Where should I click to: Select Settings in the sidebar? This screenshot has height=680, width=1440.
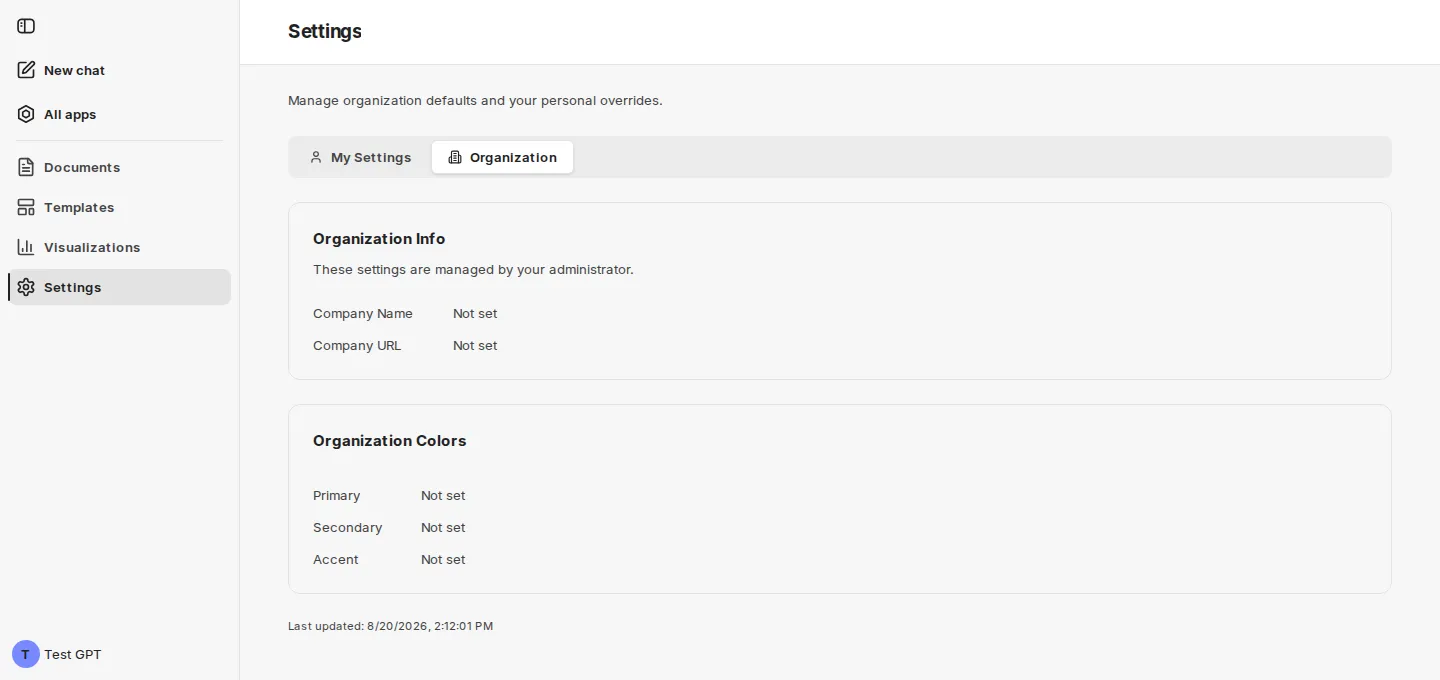119,287
